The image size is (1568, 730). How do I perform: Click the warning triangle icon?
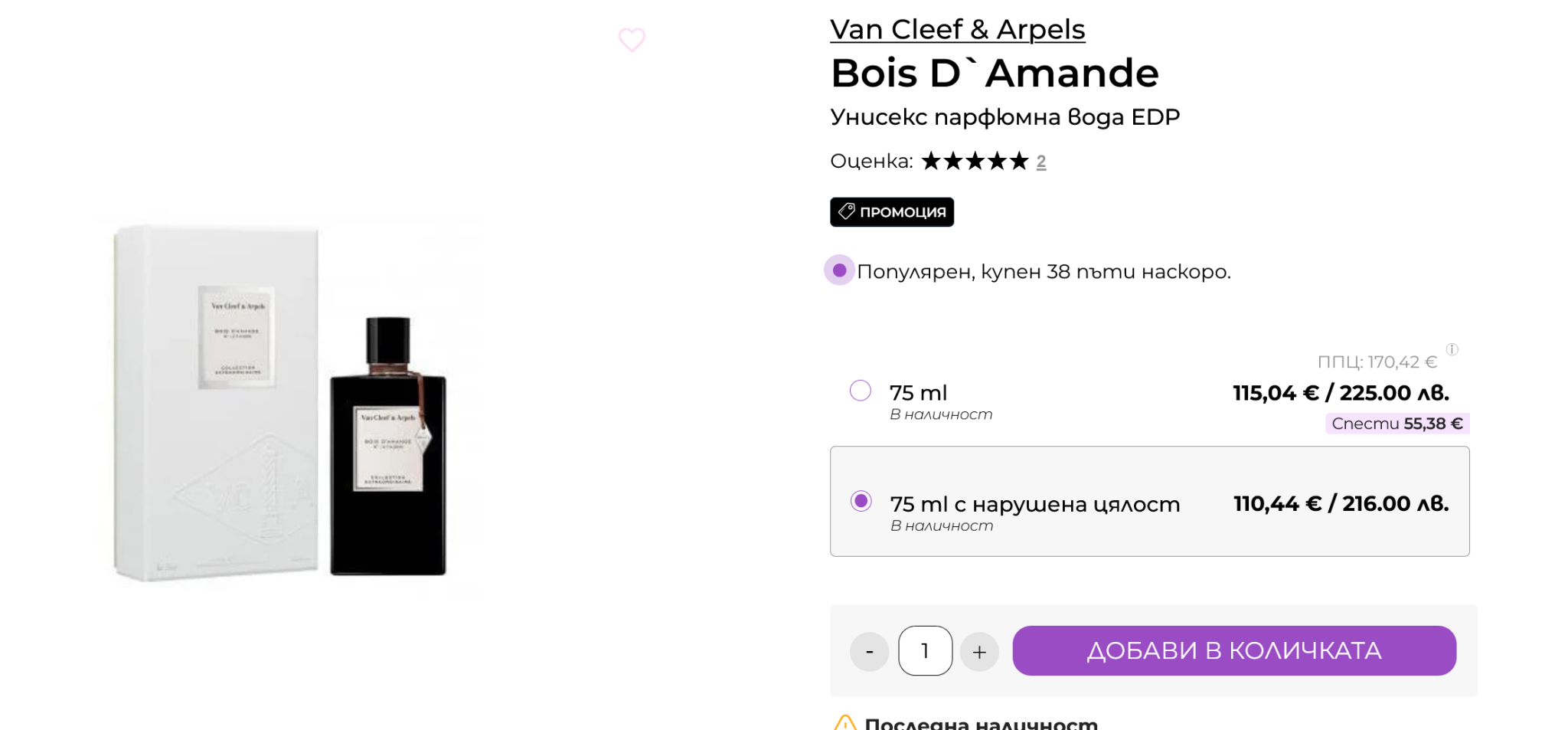[844, 722]
